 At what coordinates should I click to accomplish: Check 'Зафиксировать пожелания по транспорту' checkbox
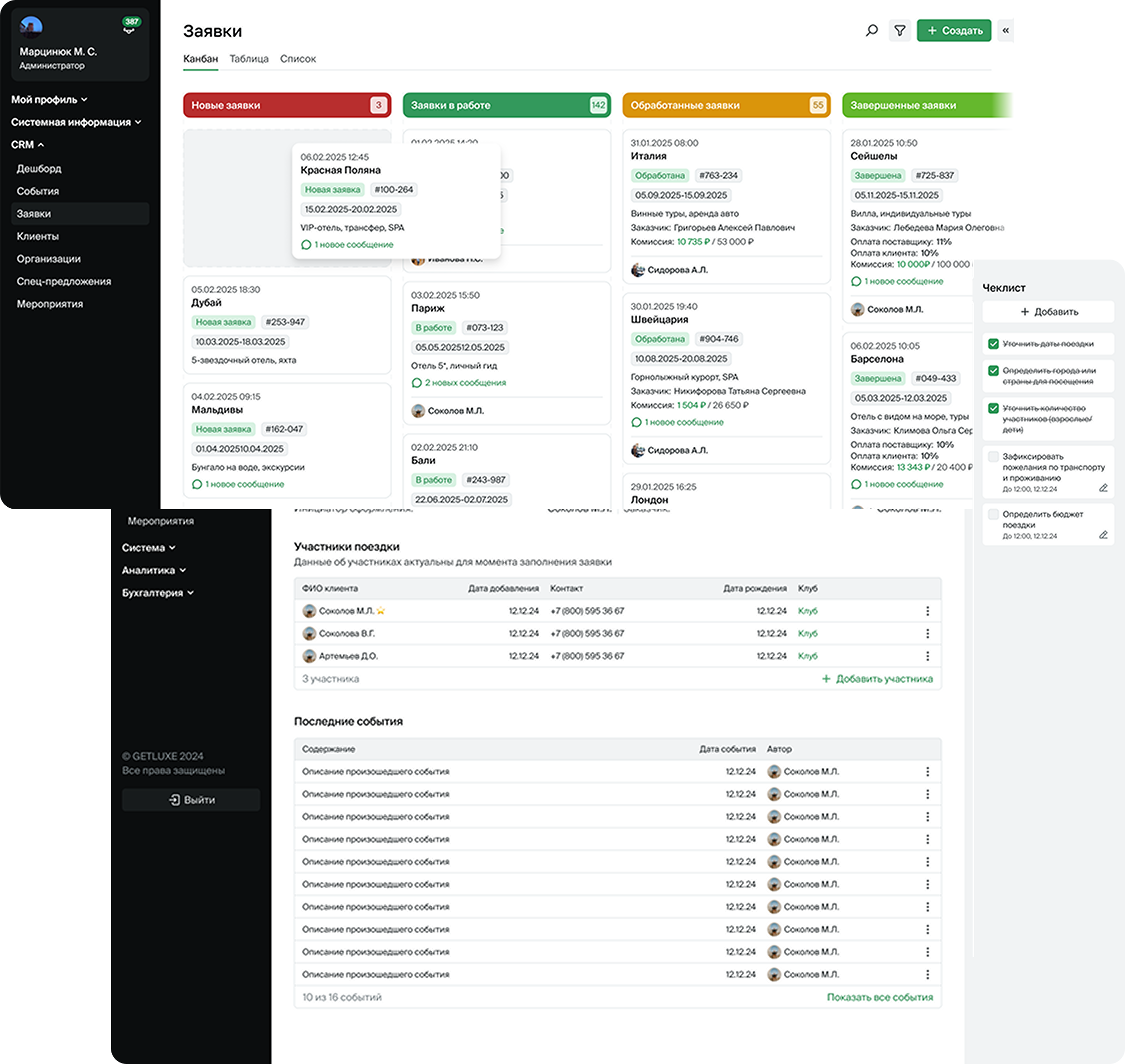point(993,457)
